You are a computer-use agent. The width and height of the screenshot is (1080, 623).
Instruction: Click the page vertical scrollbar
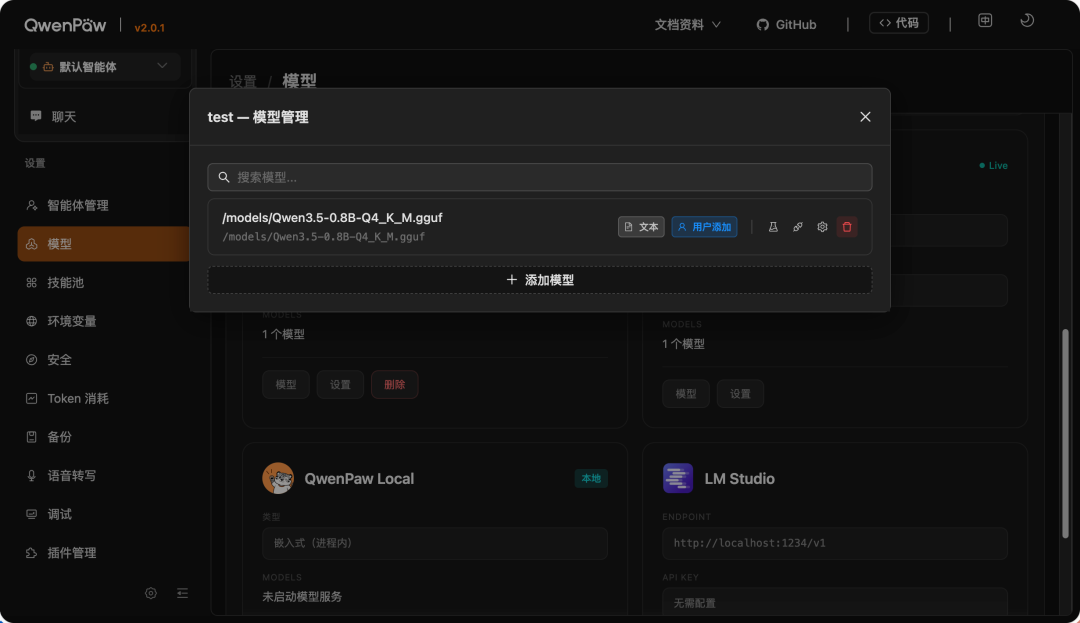tap(1065, 434)
